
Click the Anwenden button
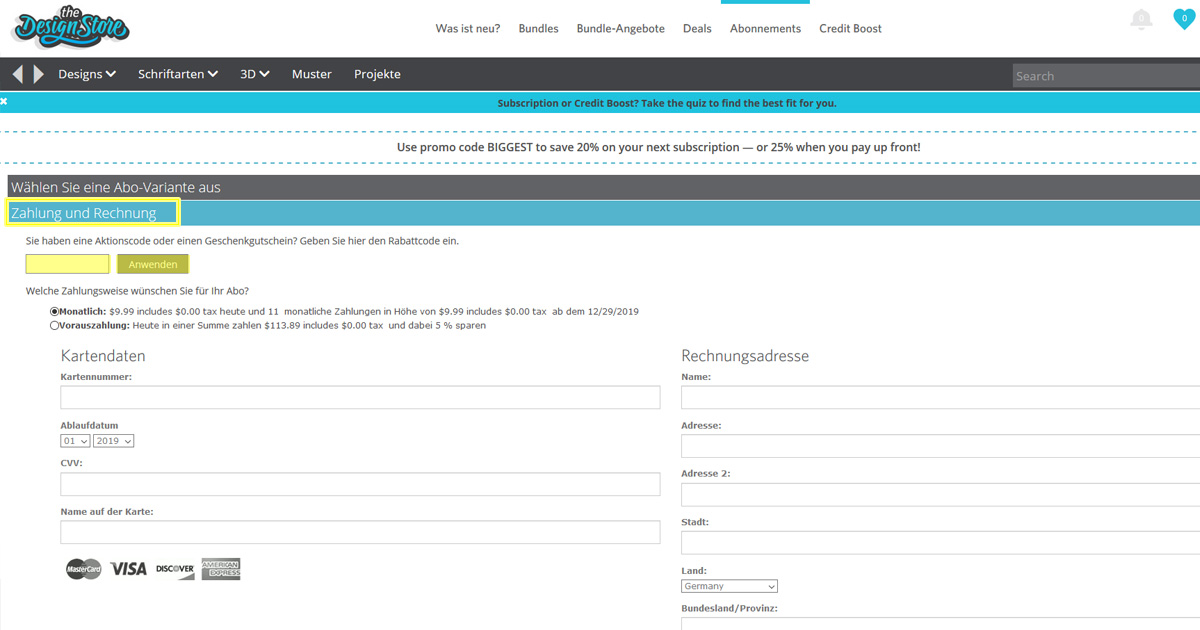pos(153,265)
